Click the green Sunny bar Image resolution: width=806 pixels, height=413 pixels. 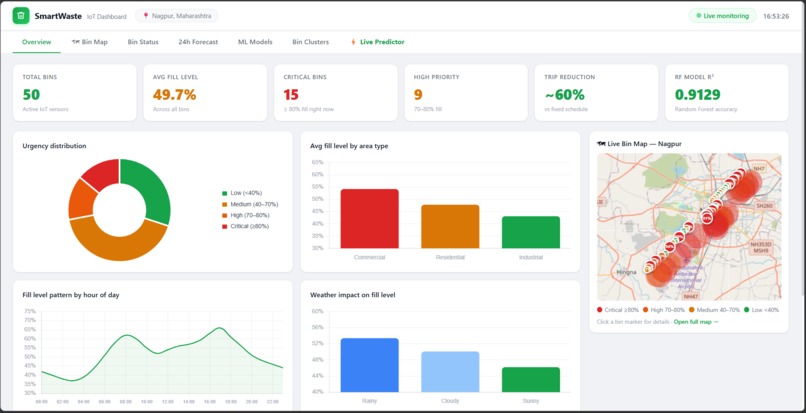click(x=531, y=379)
